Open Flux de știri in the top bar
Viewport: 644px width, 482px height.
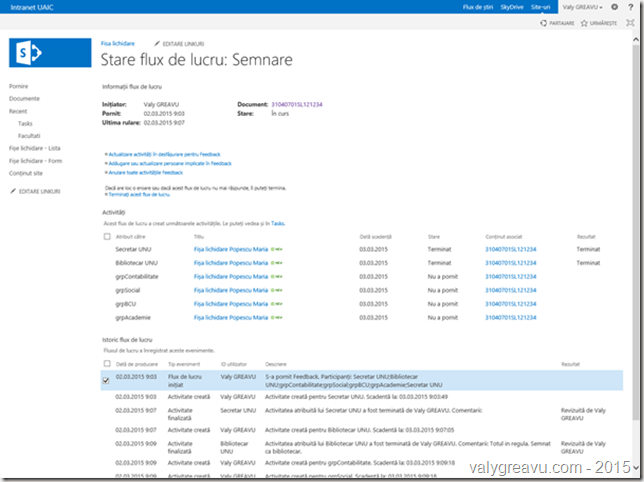tap(478, 7)
